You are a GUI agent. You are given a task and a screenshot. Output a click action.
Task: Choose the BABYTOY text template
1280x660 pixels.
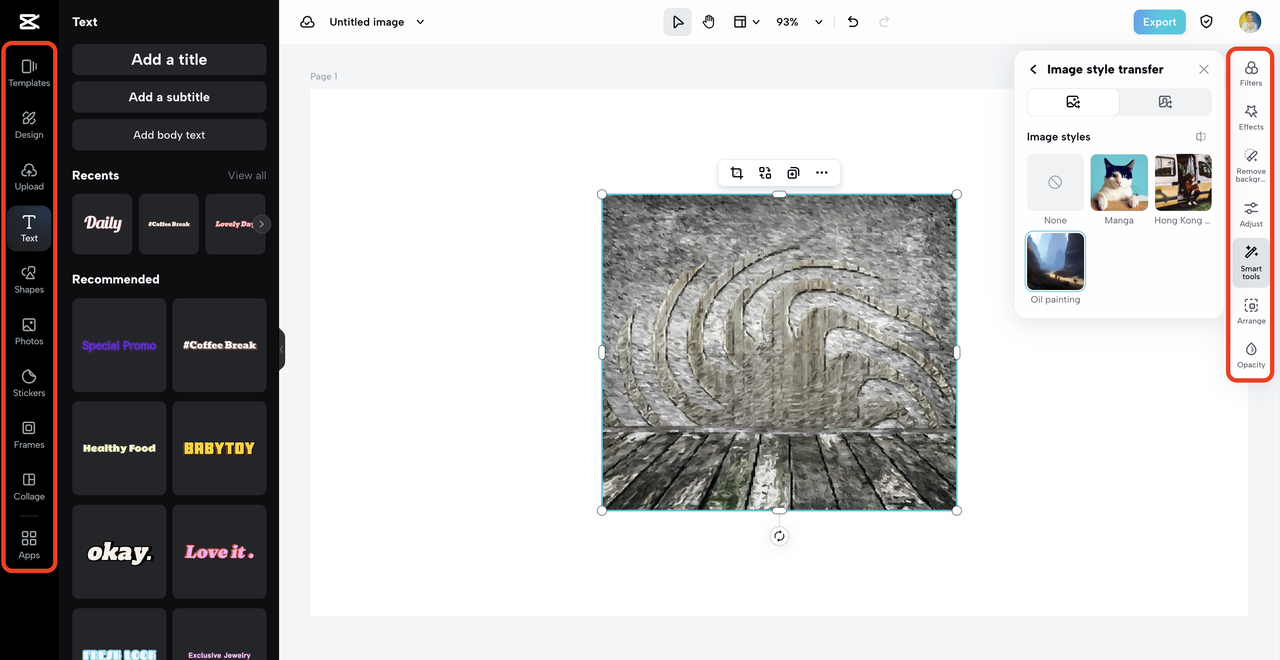click(x=219, y=448)
